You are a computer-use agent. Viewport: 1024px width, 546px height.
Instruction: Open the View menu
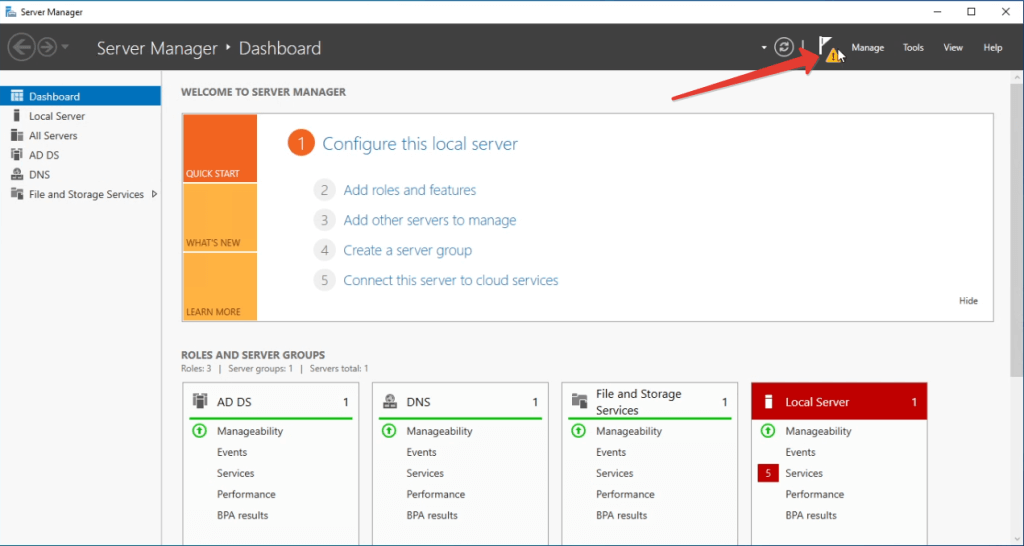(x=953, y=48)
